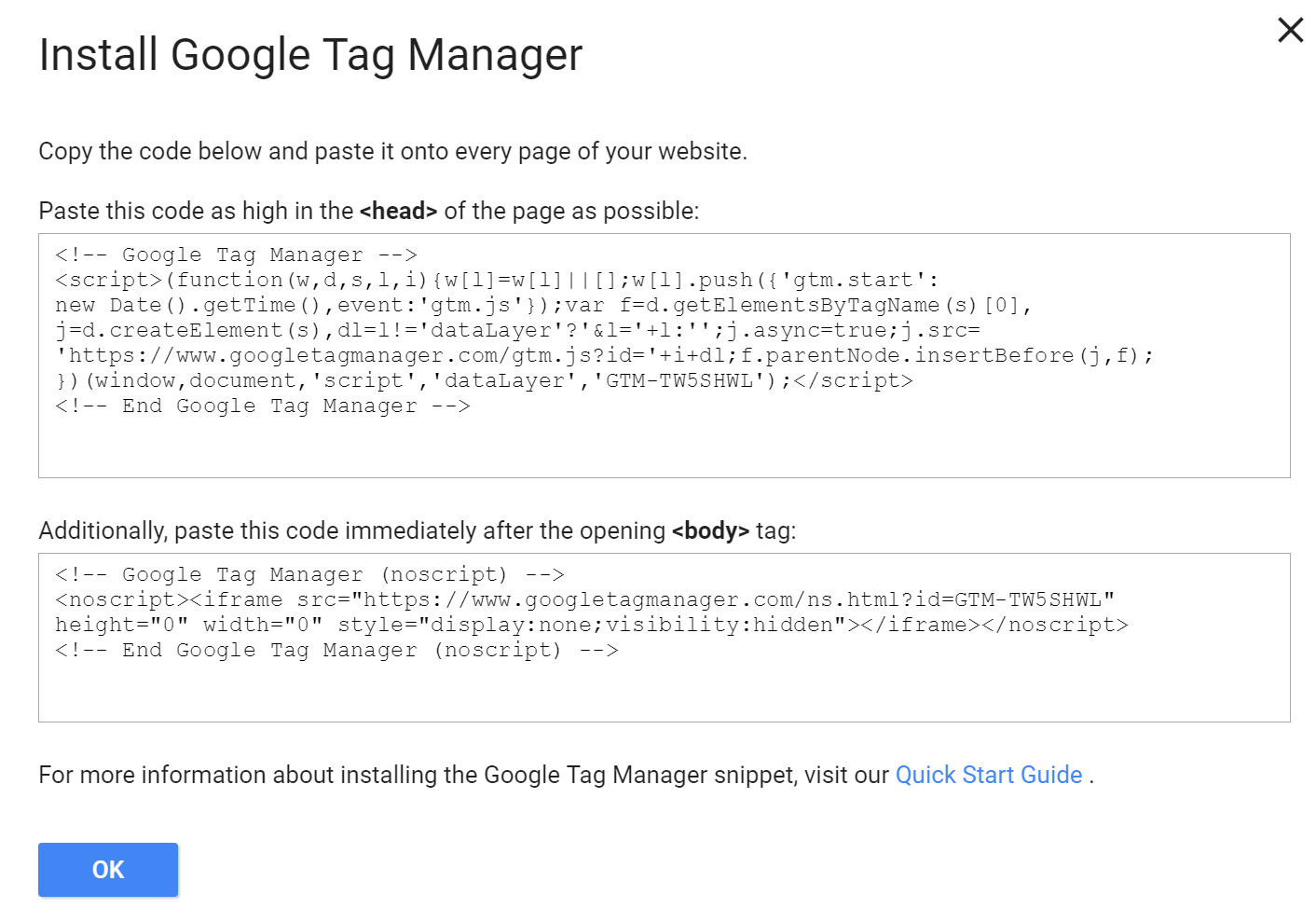Click the j=d.createElement(s) code line
The height and width of the screenshot is (922, 1316).
tap(517, 330)
